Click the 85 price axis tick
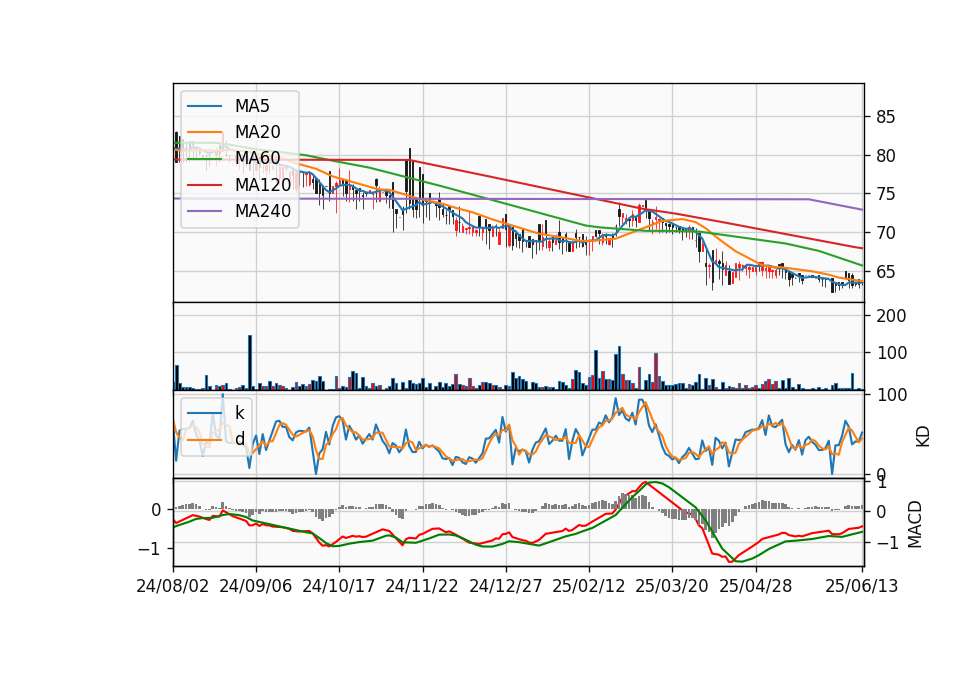The image size is (960, 690). (x=885, y=117)
